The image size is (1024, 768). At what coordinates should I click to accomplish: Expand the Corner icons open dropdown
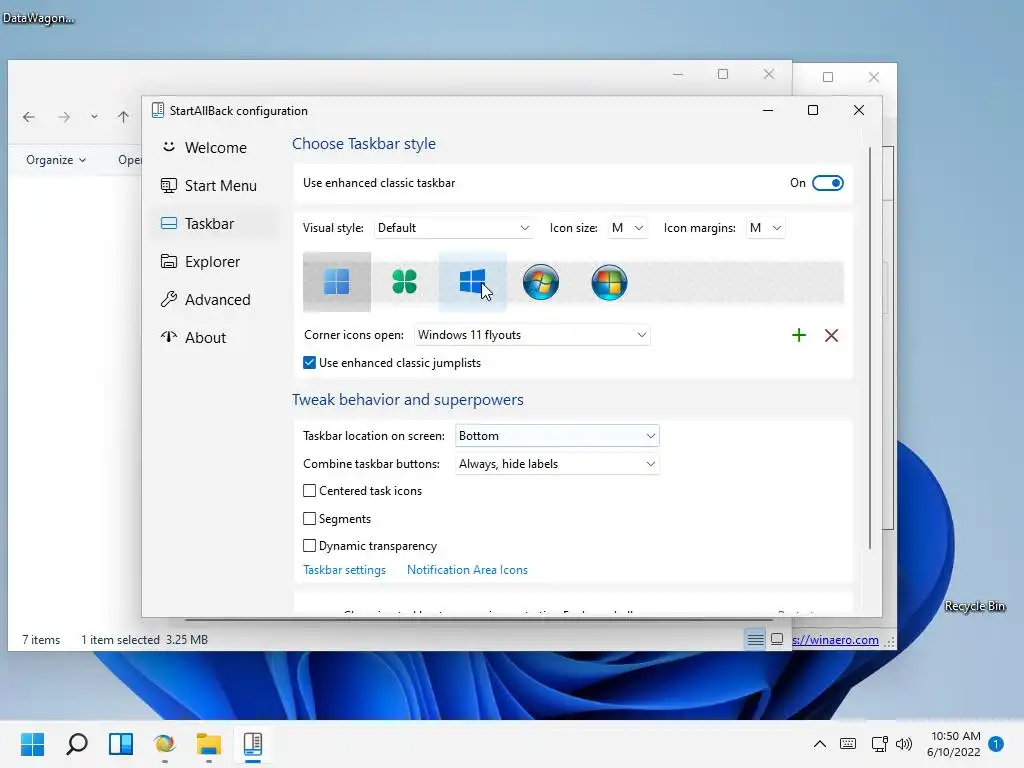pyautogui.click(x=532, y=335)
